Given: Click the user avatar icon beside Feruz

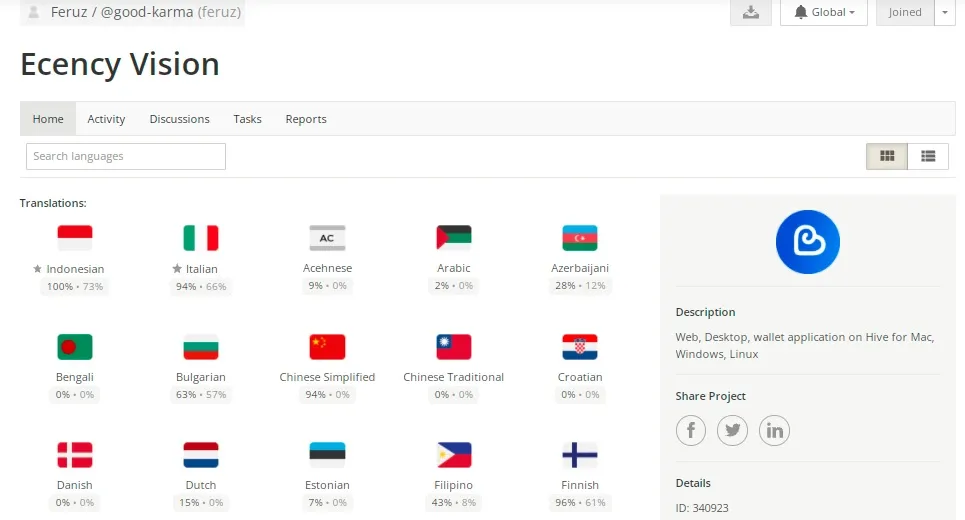Looking at the screenshot, I should point(34,12).
